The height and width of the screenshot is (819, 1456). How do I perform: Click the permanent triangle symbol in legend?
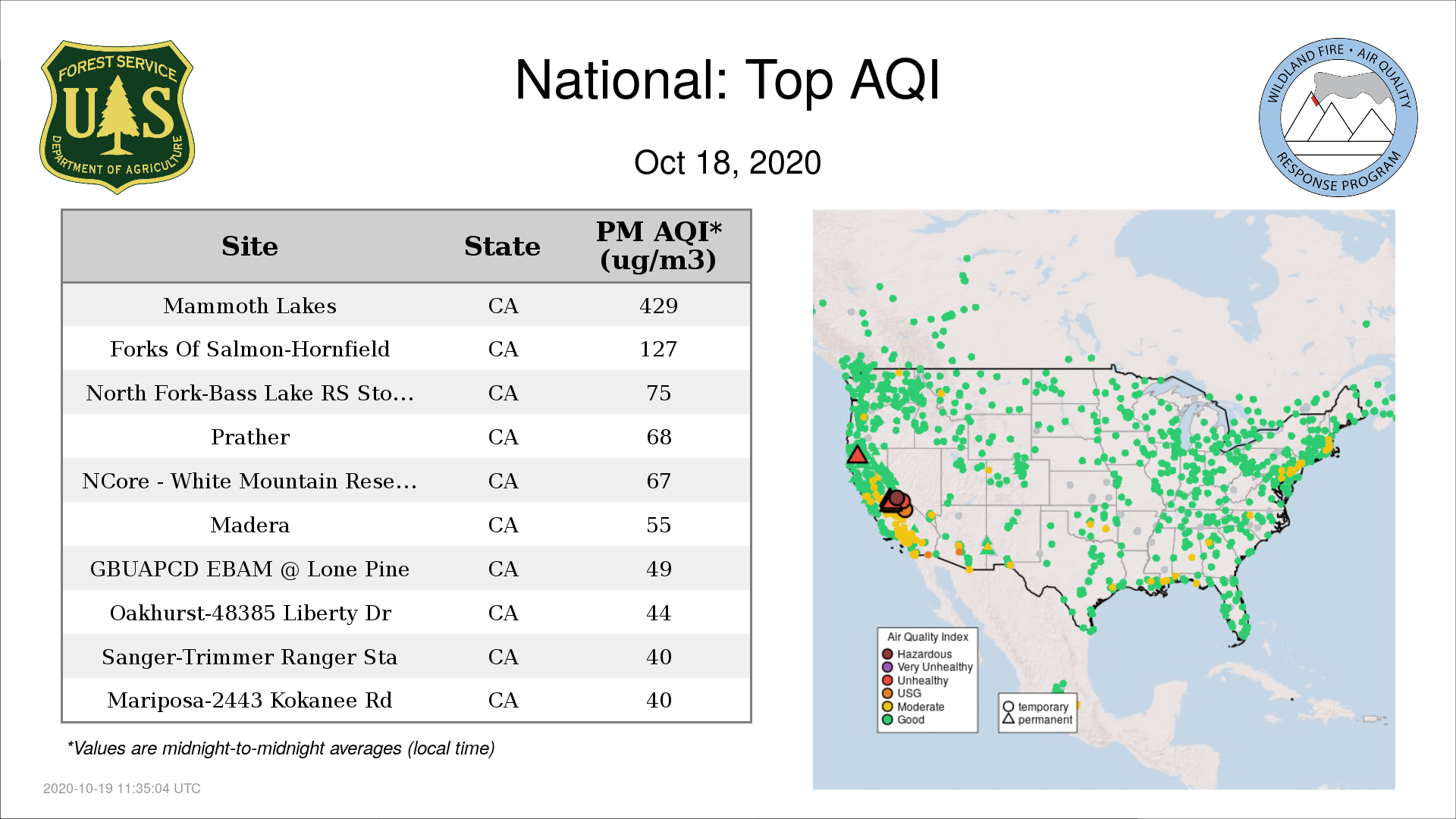(1009, 718)
